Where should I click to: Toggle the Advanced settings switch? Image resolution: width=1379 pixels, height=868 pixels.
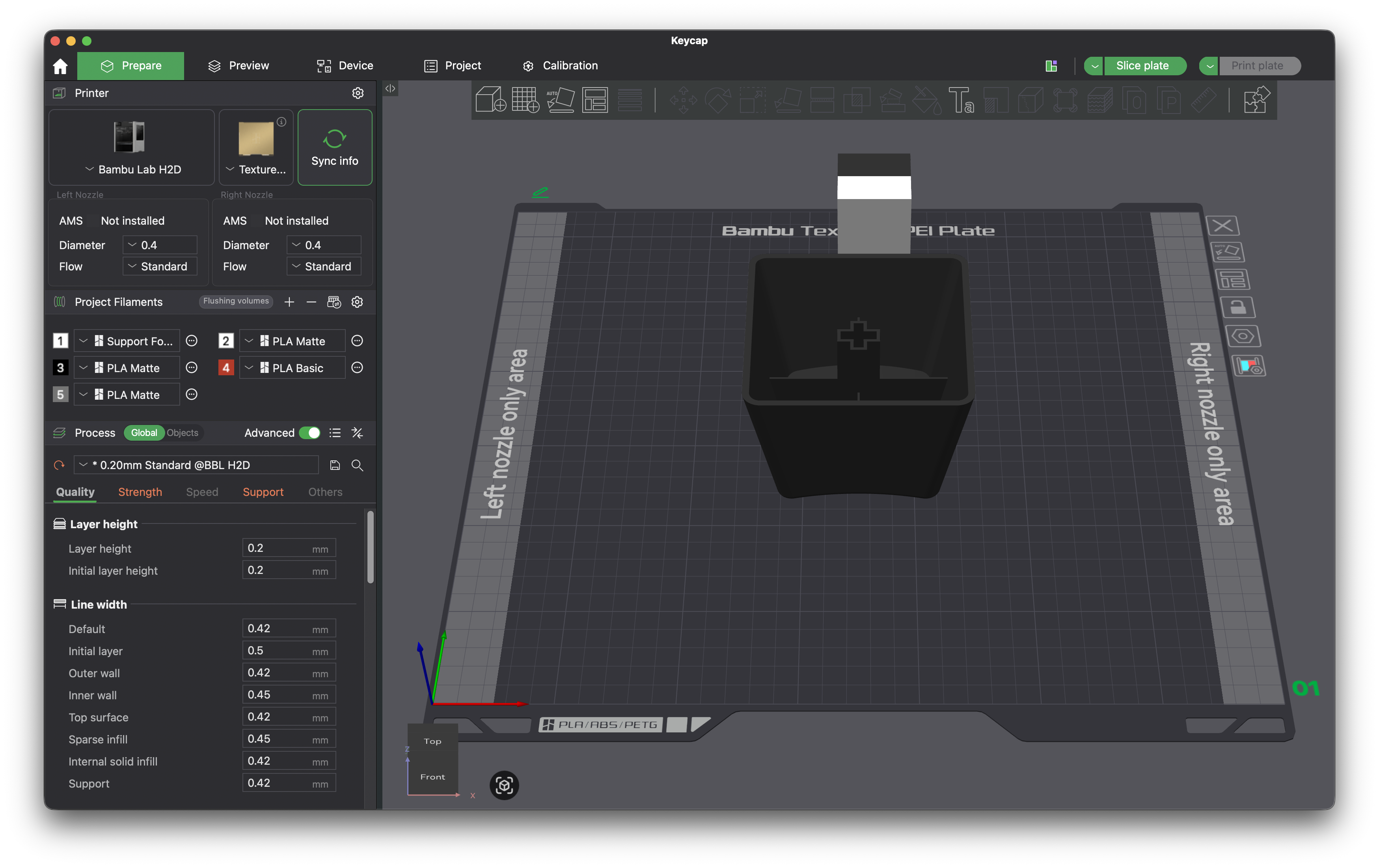[x=310, y=433]
